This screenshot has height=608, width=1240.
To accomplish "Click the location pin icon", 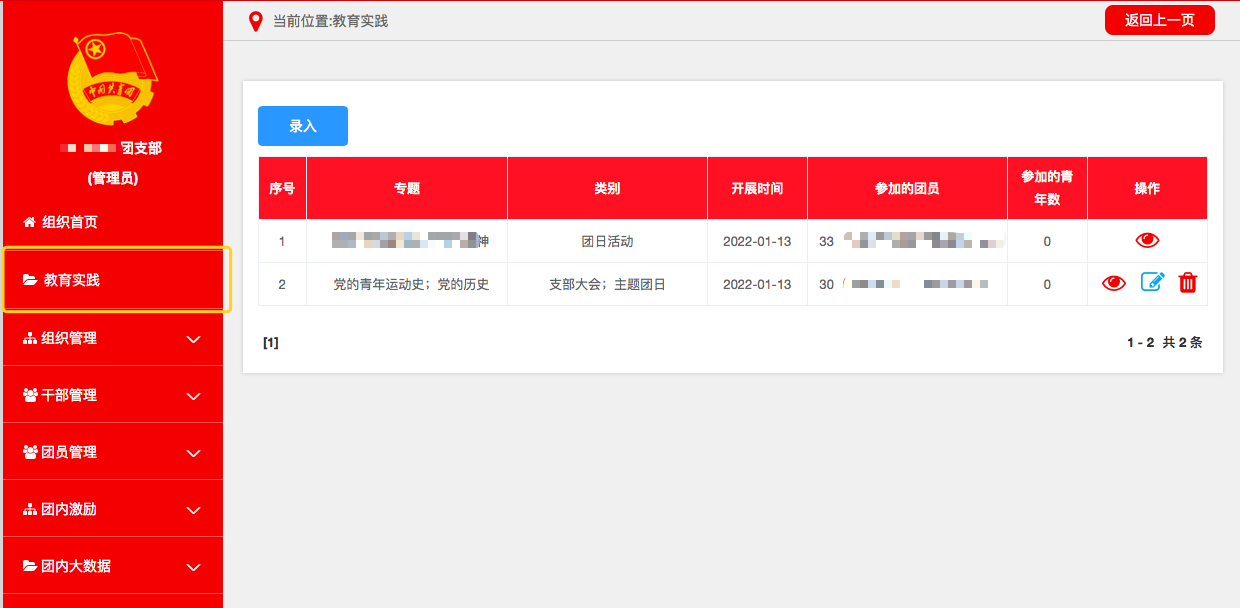I will click(x=256, y=21).
